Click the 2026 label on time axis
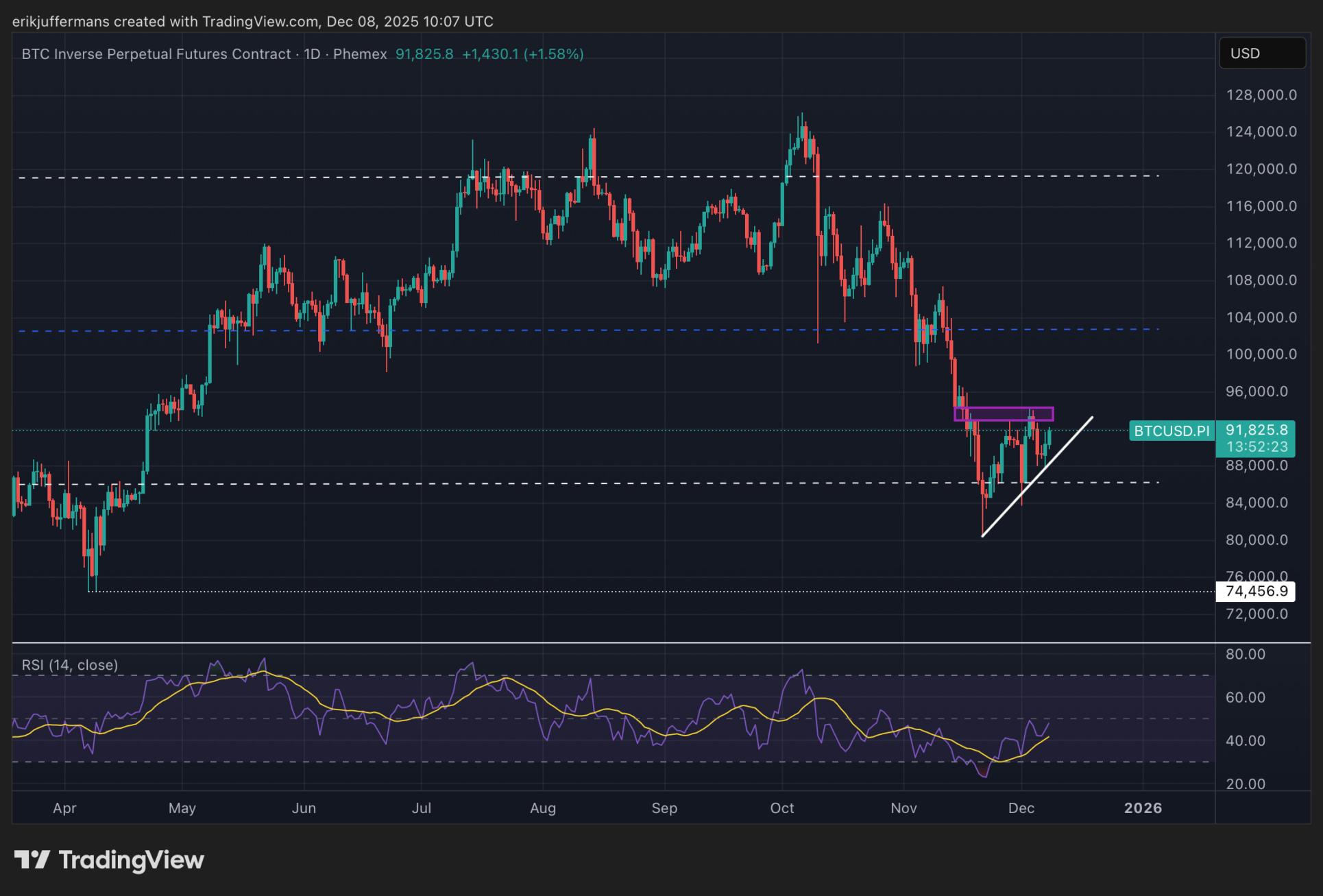Image resolution: width=1323 pixels, height=896 pixels. (1143, 808)
